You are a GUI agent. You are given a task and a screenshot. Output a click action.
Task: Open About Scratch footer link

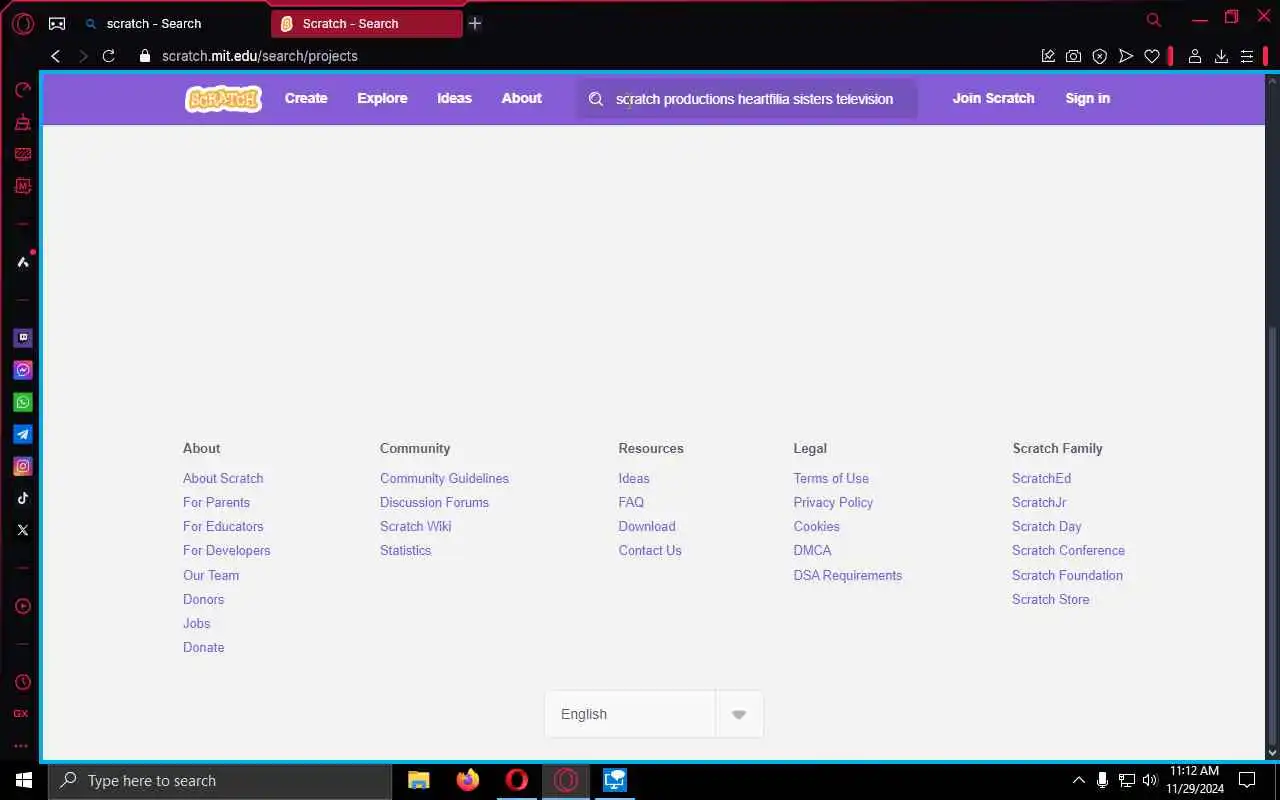(223, 478)
